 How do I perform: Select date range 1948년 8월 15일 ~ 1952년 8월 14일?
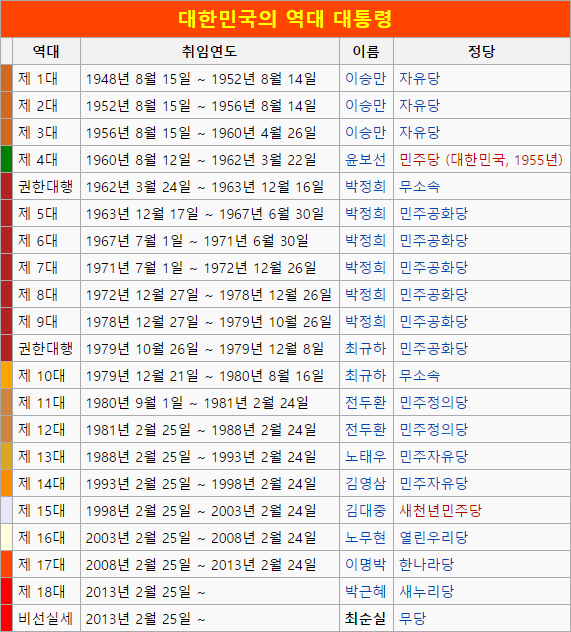click(x=201, y=78)
